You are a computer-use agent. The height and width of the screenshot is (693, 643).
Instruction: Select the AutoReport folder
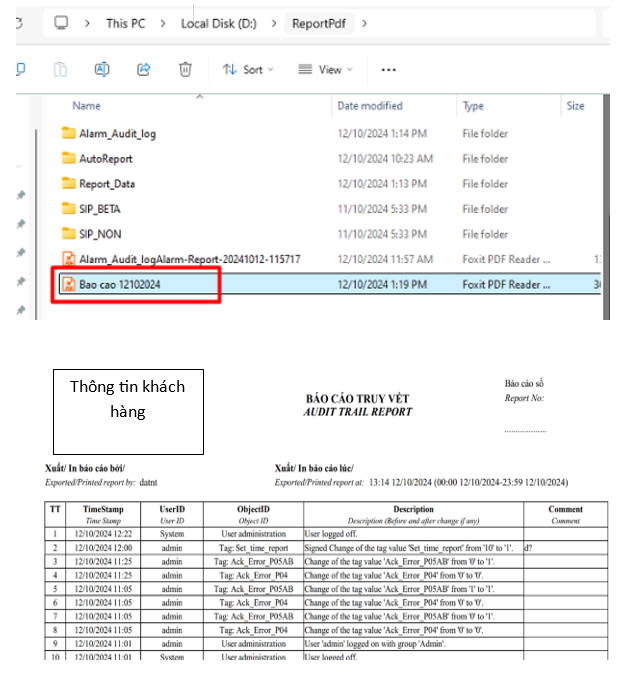coord(105,159)
